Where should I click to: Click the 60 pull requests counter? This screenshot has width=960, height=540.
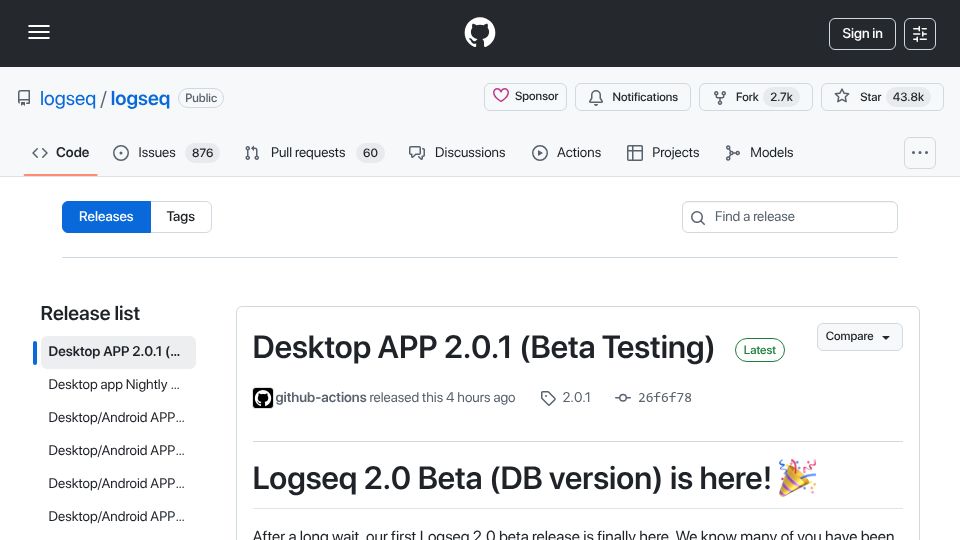click(370, 153)
